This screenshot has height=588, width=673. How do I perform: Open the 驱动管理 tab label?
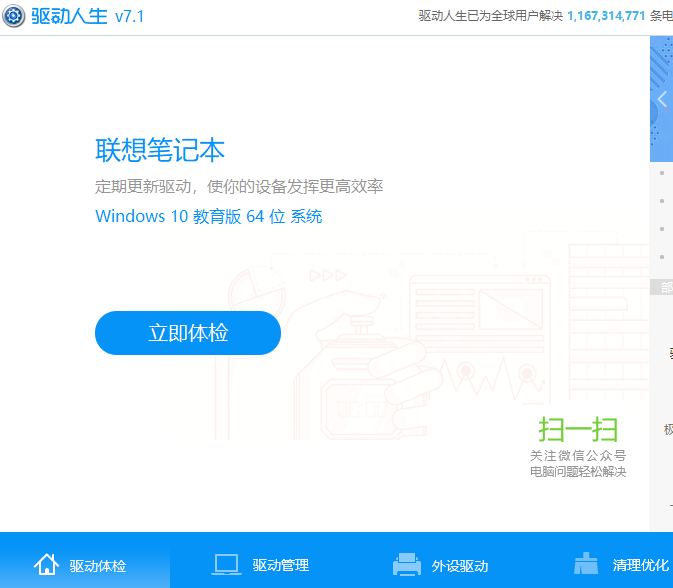click(280, 566)
